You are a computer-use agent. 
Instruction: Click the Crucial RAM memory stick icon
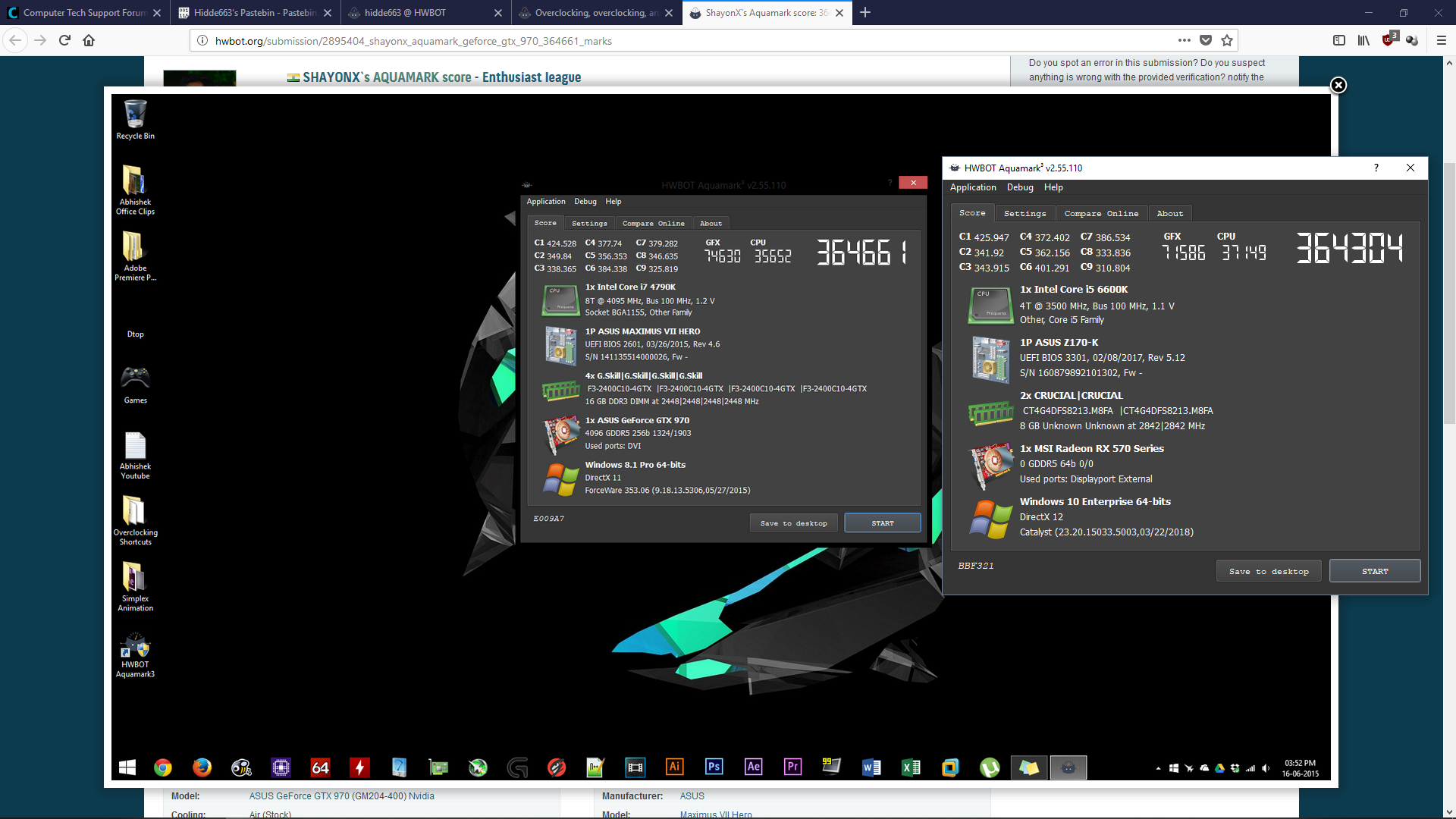990,413
